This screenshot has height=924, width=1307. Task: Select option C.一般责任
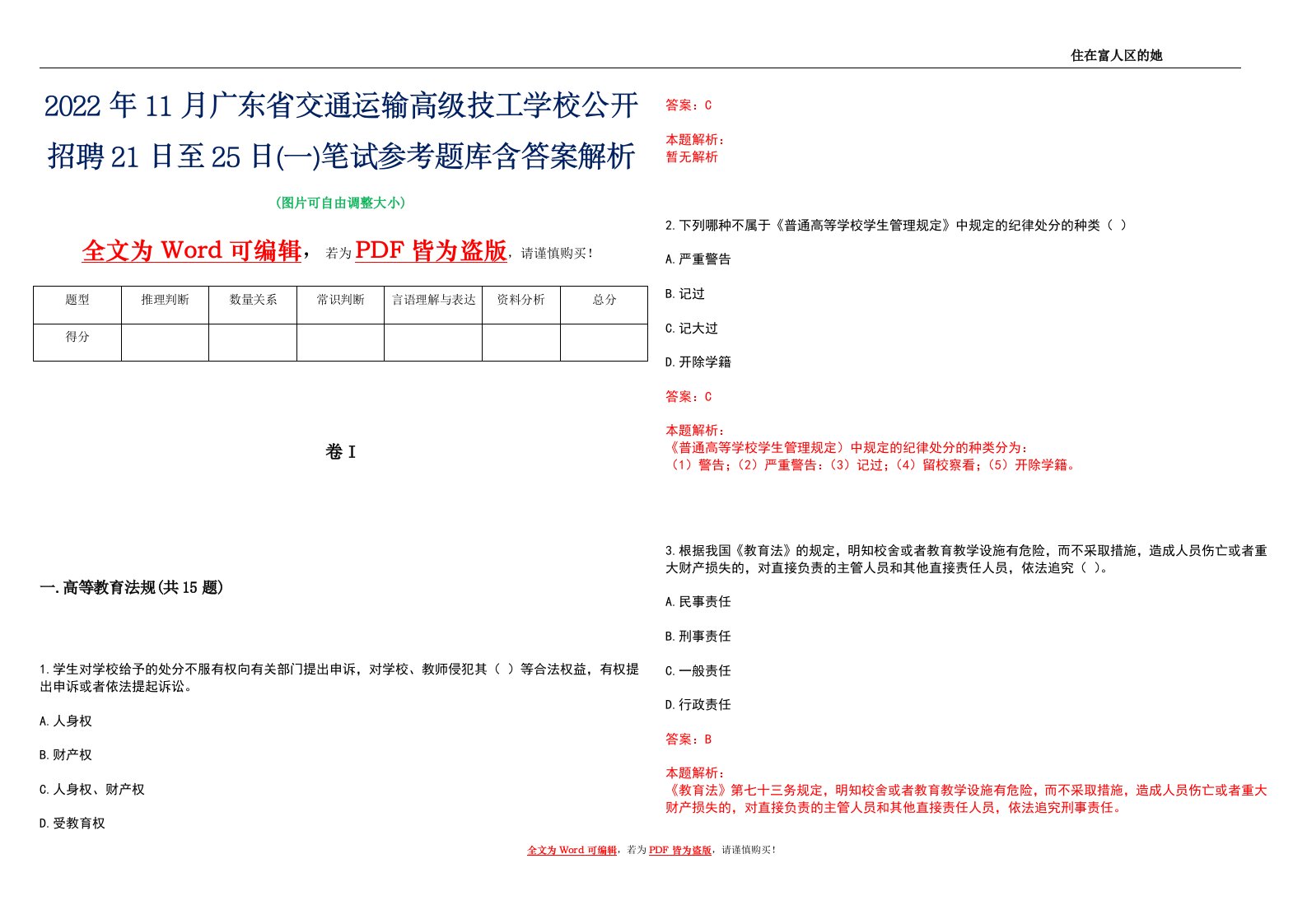click(x=698, y=670)
